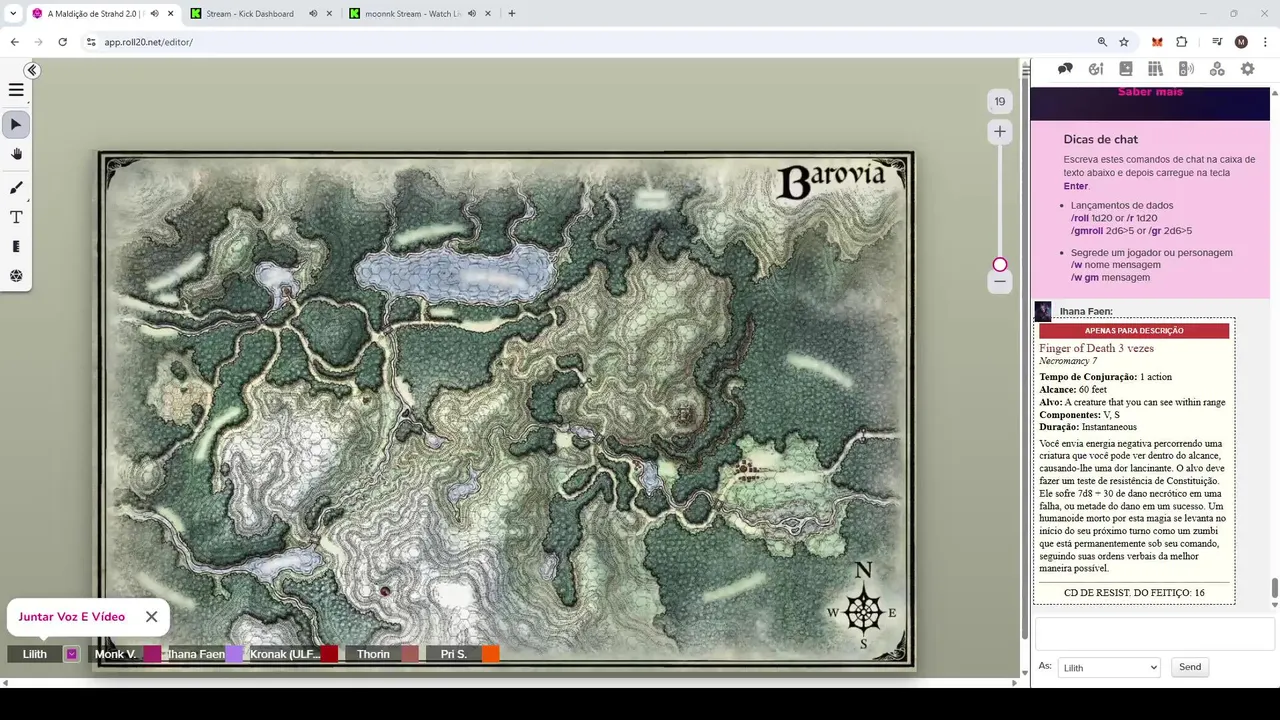
Task: Select the Kronak (ULF... player tag
Action: (x=285, y=654)
